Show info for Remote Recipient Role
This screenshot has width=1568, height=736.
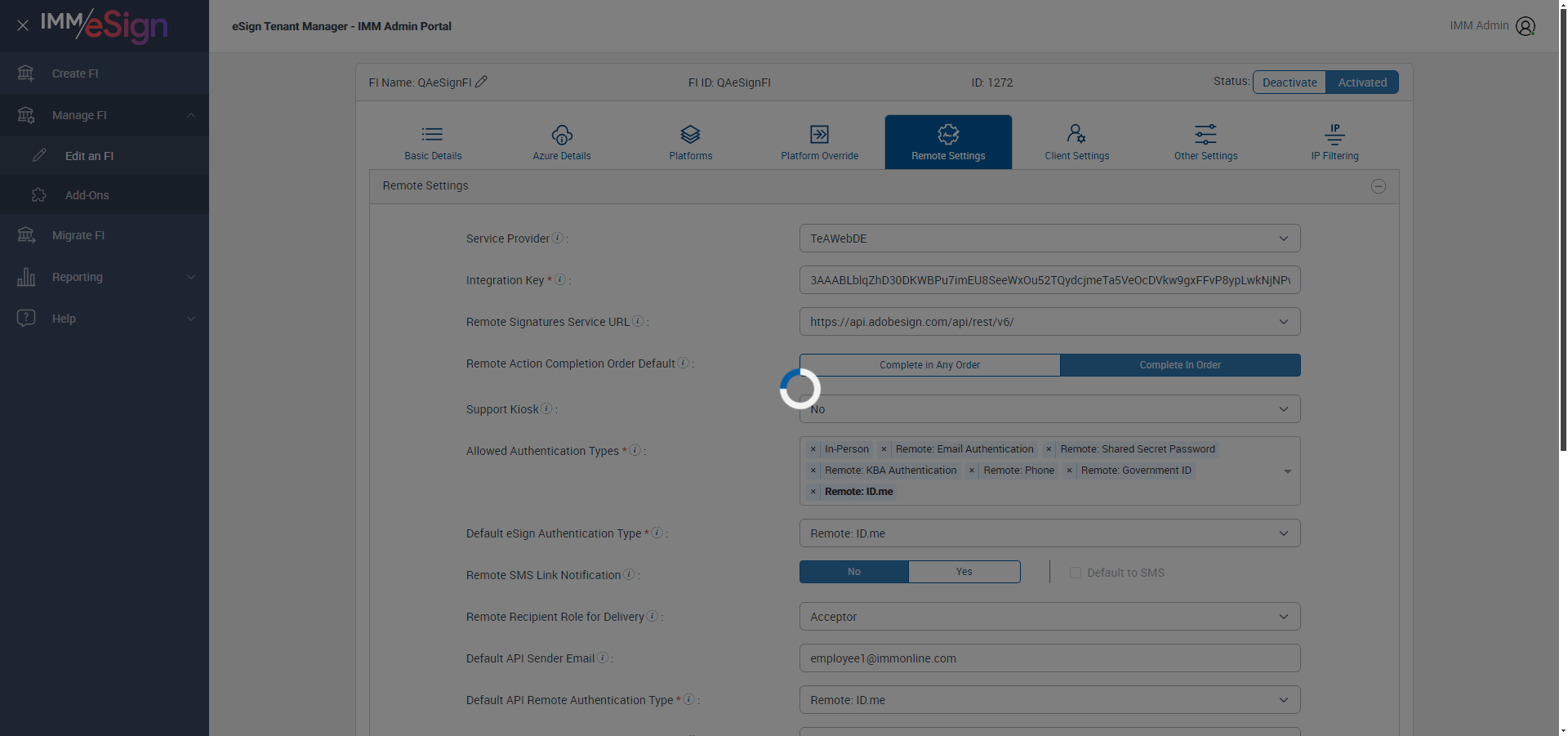[652, 616]
